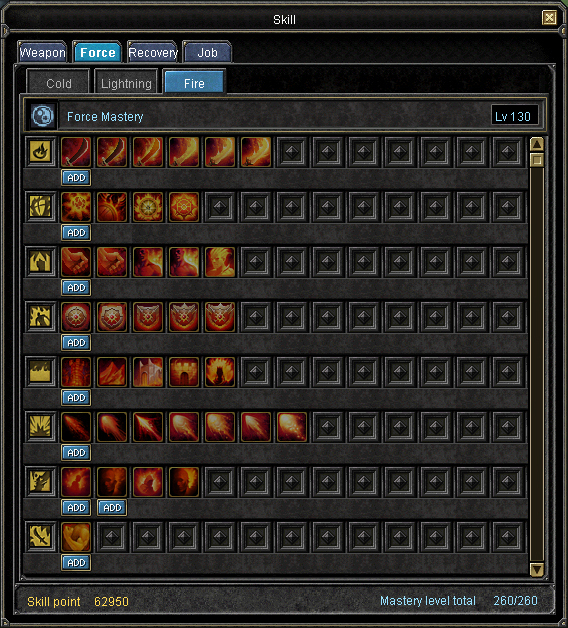The image size is (568, 628).
Task: Open the Cold force sub-tab
Action: coord(58,83)
